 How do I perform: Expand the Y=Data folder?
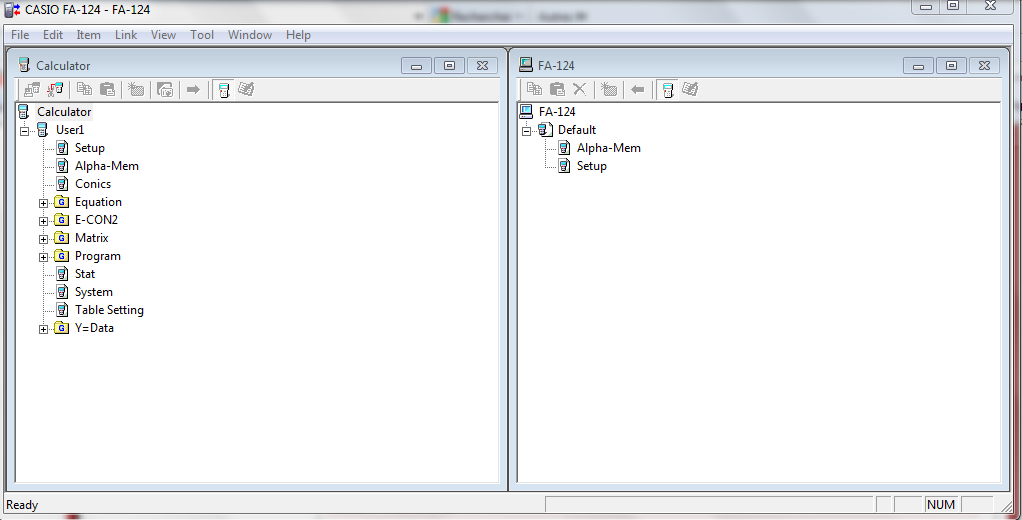coord(43,329)
